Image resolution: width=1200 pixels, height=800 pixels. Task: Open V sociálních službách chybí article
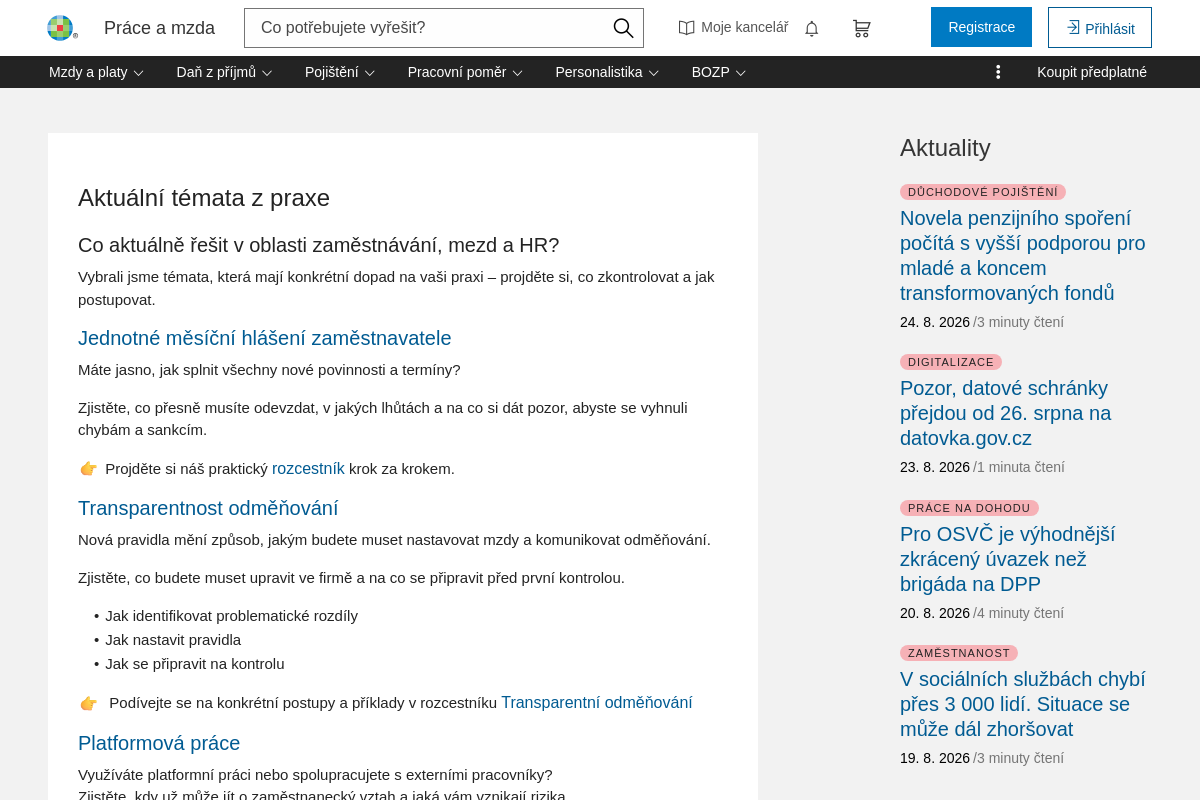tap(1023, 704)
